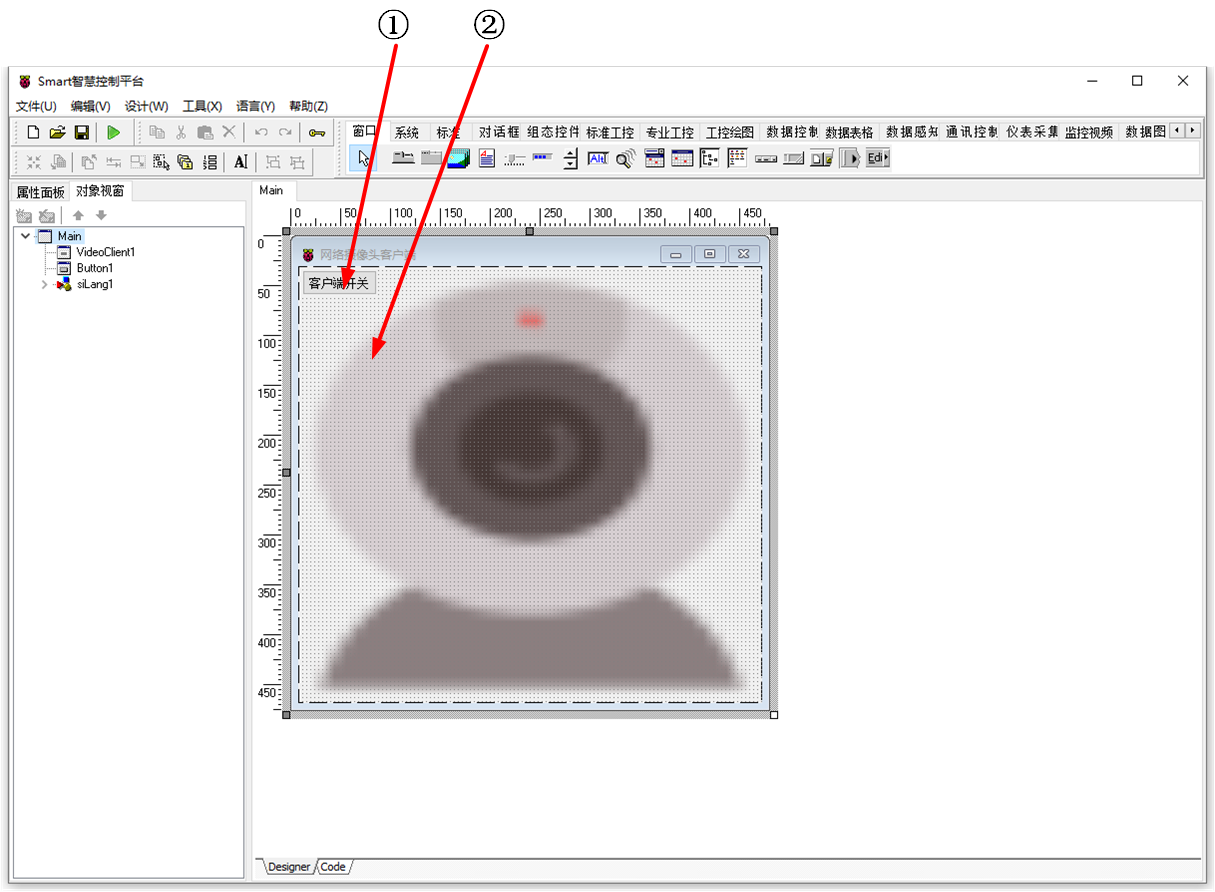Click the bold 'A' text icon
The height and width of the screenshot is (892, 1215).
[240, 162]
